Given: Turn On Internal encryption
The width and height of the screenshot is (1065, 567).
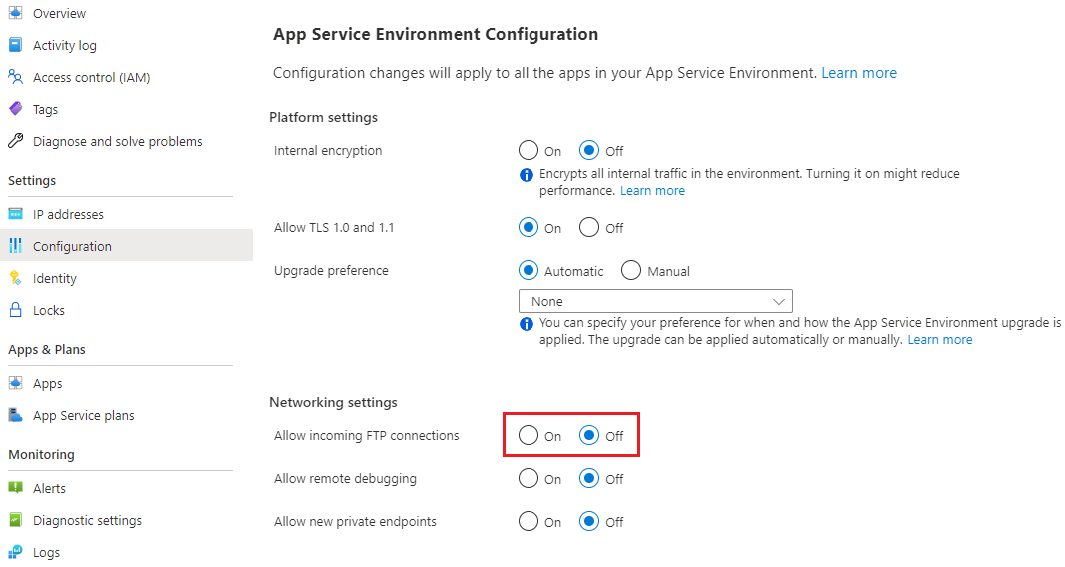Looking at the screenshot, I should (529, 151).
